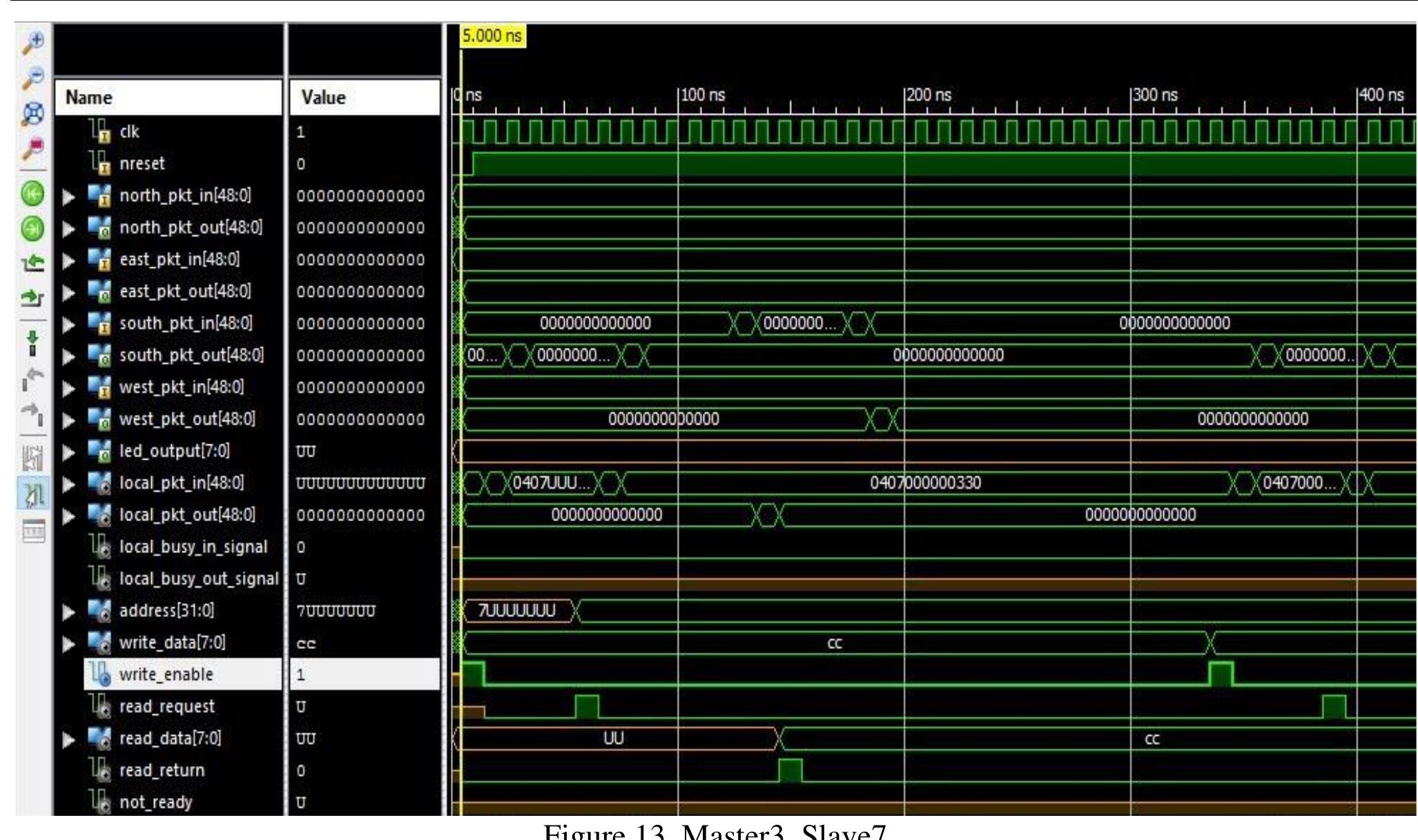Go to latest time with green forward icon
1418x840 pixels.
[x=34, y=228]
